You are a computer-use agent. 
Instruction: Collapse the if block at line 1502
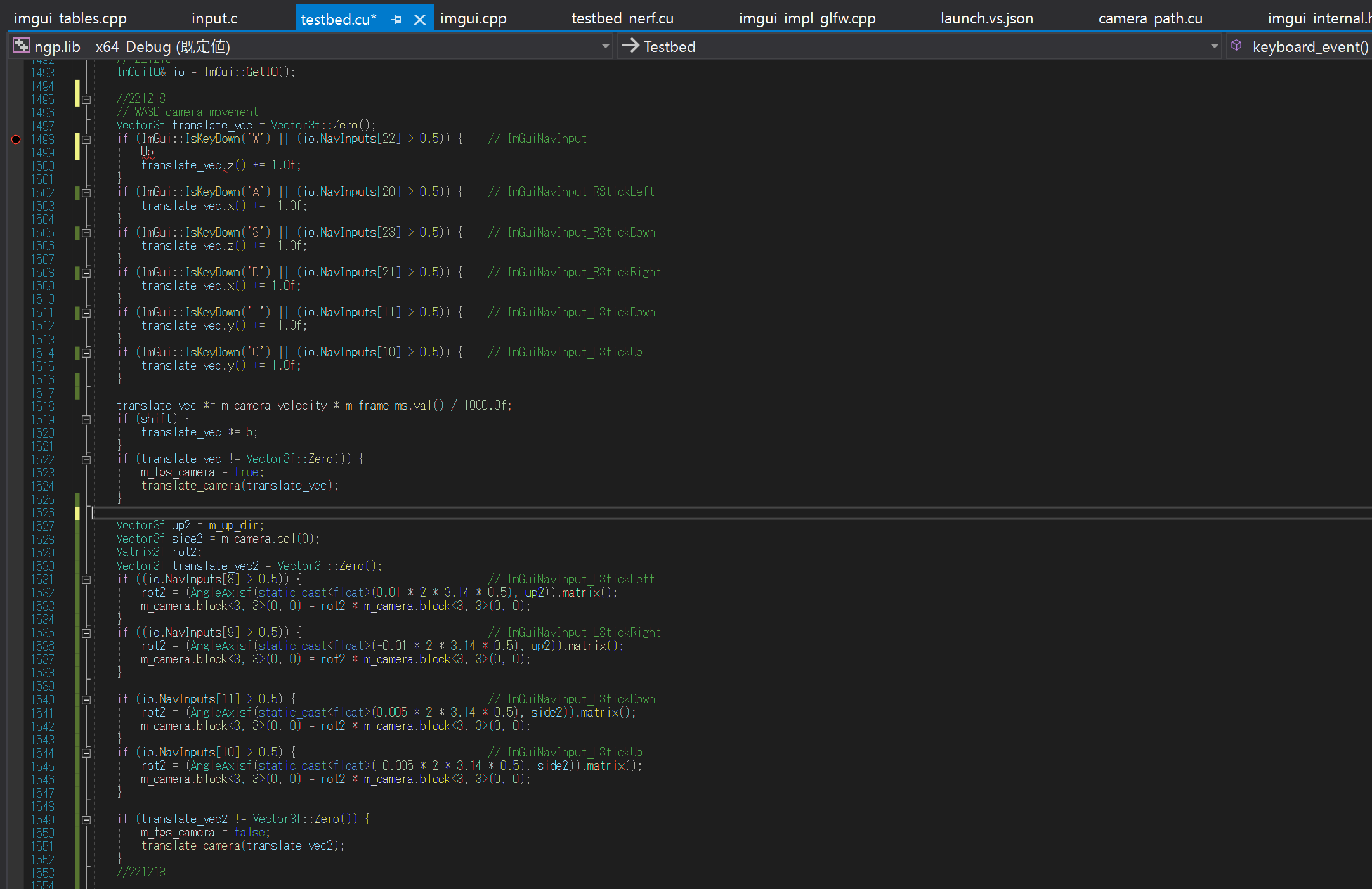point(86,192)
